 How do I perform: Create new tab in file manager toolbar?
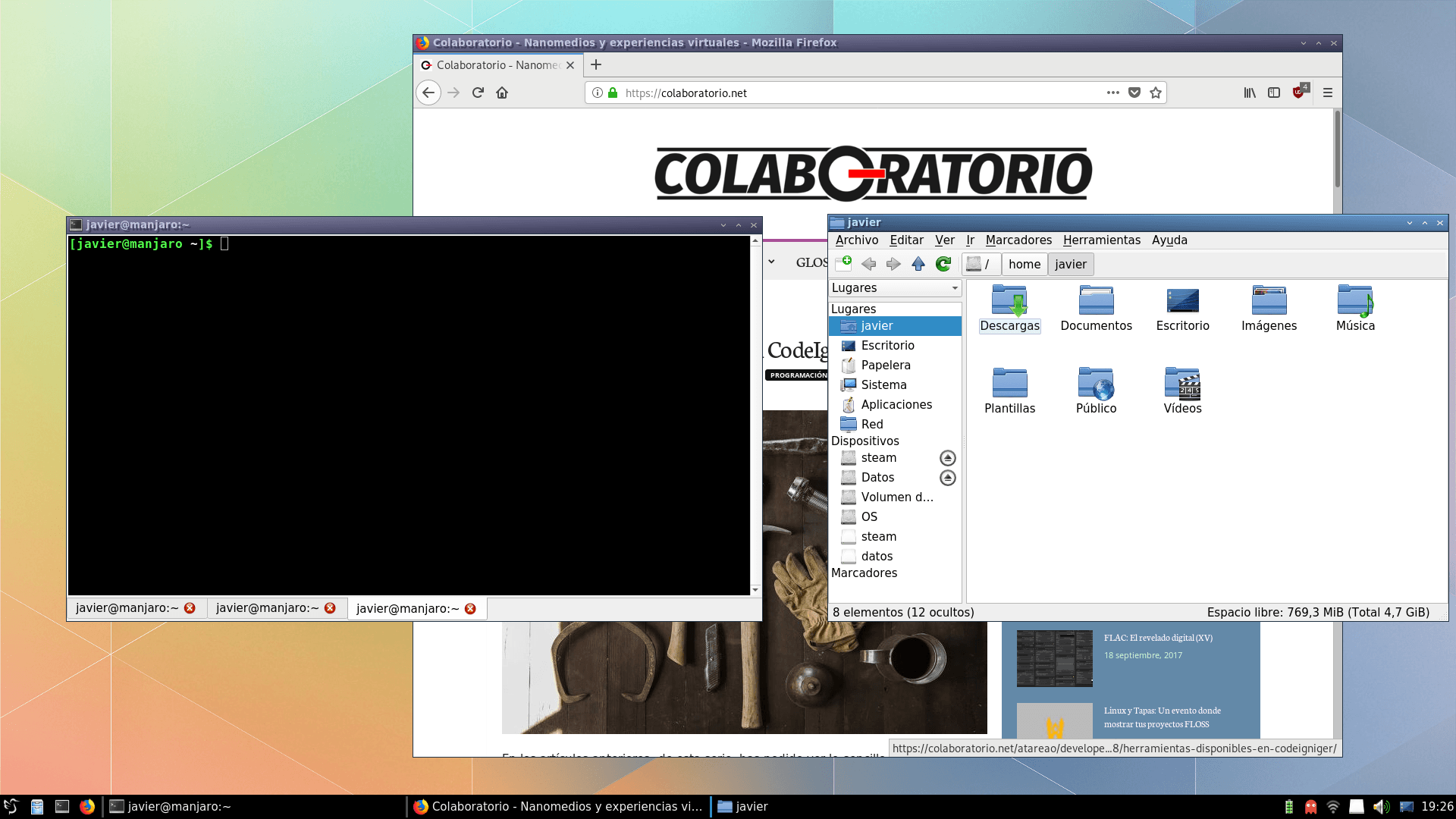pos(843,263)
